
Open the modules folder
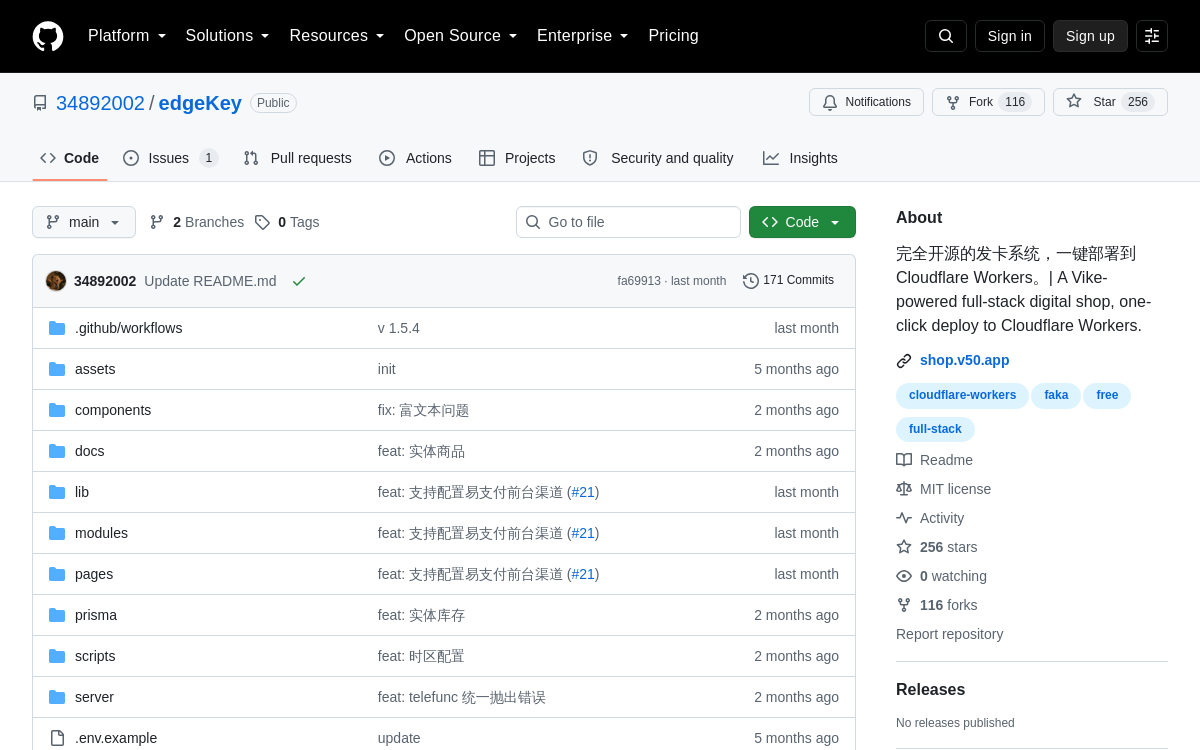tap(101, 533)
